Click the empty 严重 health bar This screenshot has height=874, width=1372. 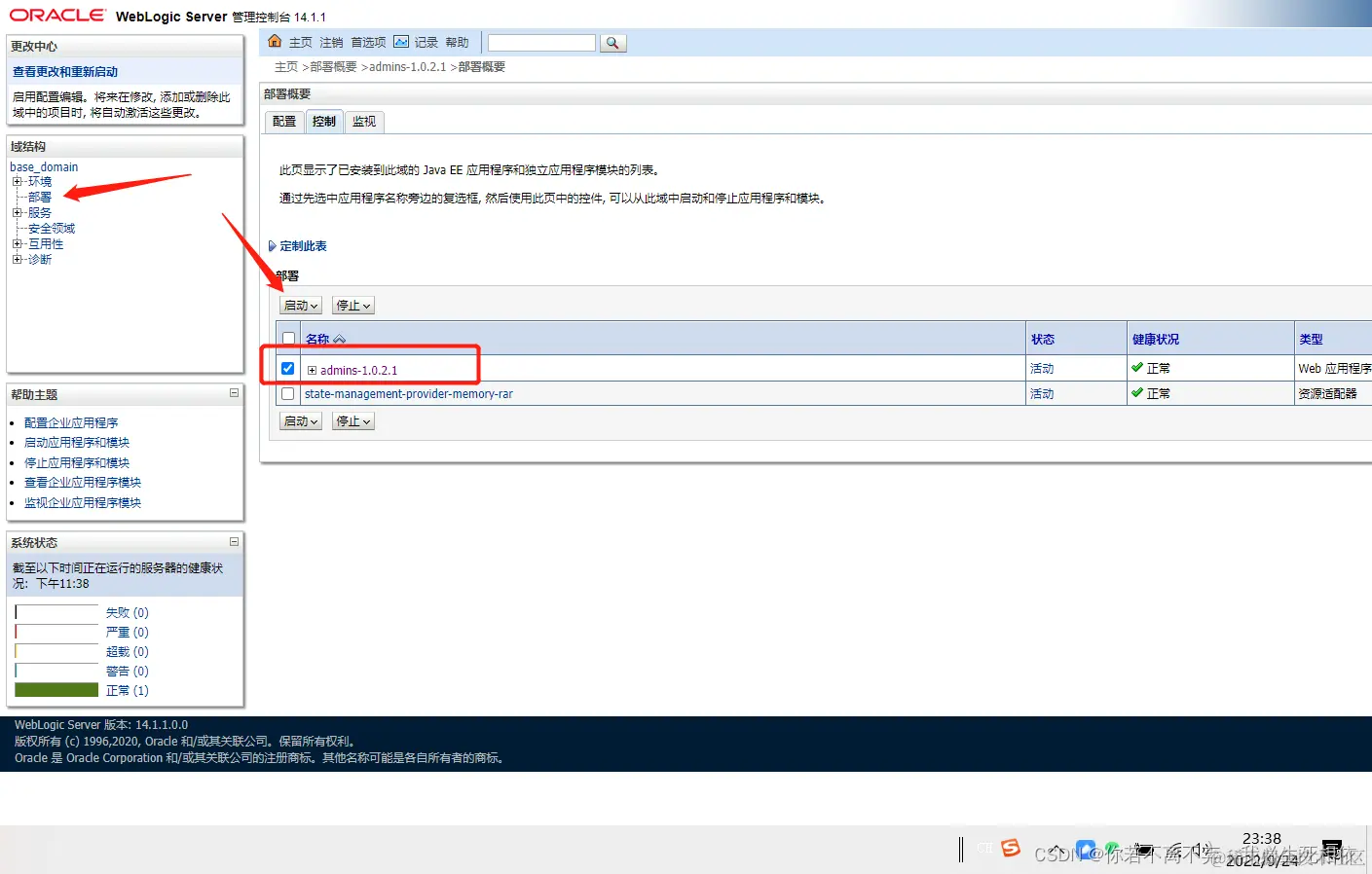coord(56,633)
